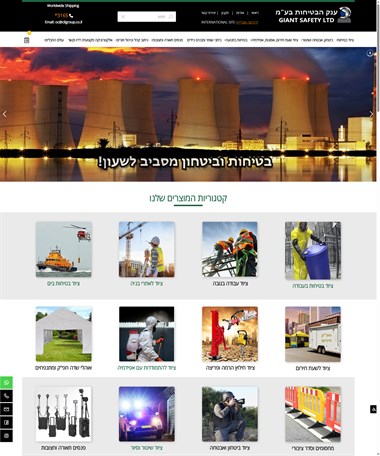The width and height of the screenshot is (380, 456).
Task: Click the email envelope side button
Action: [x=6, y=409]
